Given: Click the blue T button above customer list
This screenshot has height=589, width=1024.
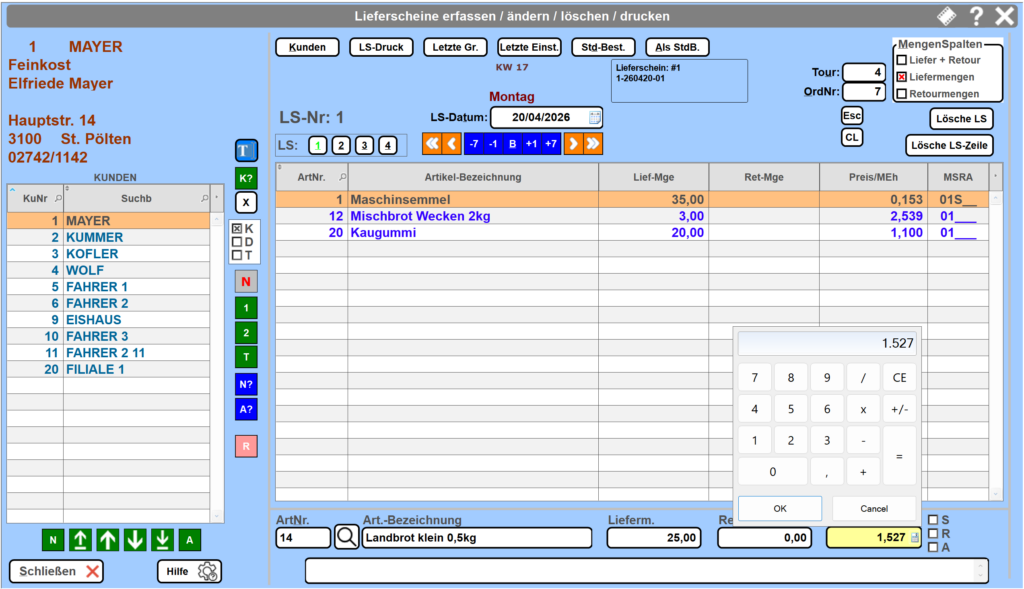Looking at the screenshot, I should 246,151.
